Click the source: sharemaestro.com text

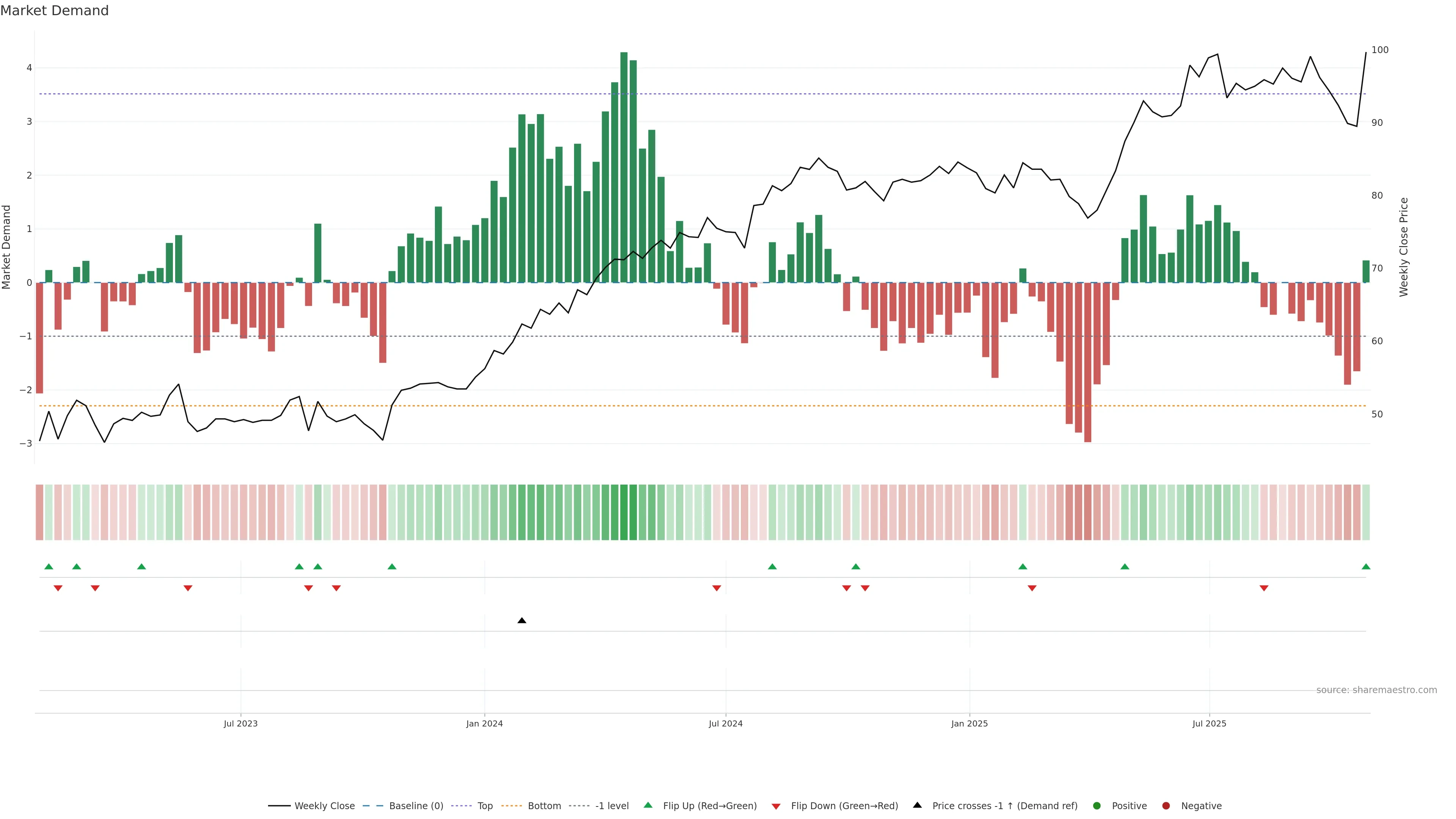coord(1376,690)
